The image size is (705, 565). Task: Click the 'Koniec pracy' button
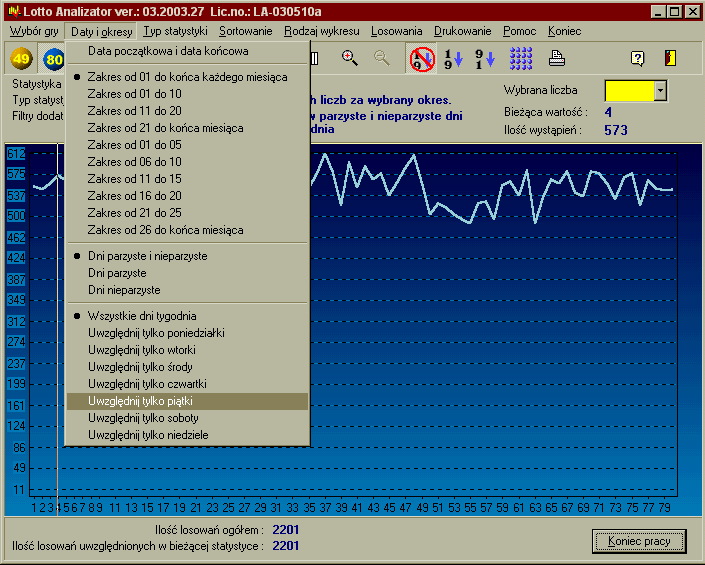point(639,541)
